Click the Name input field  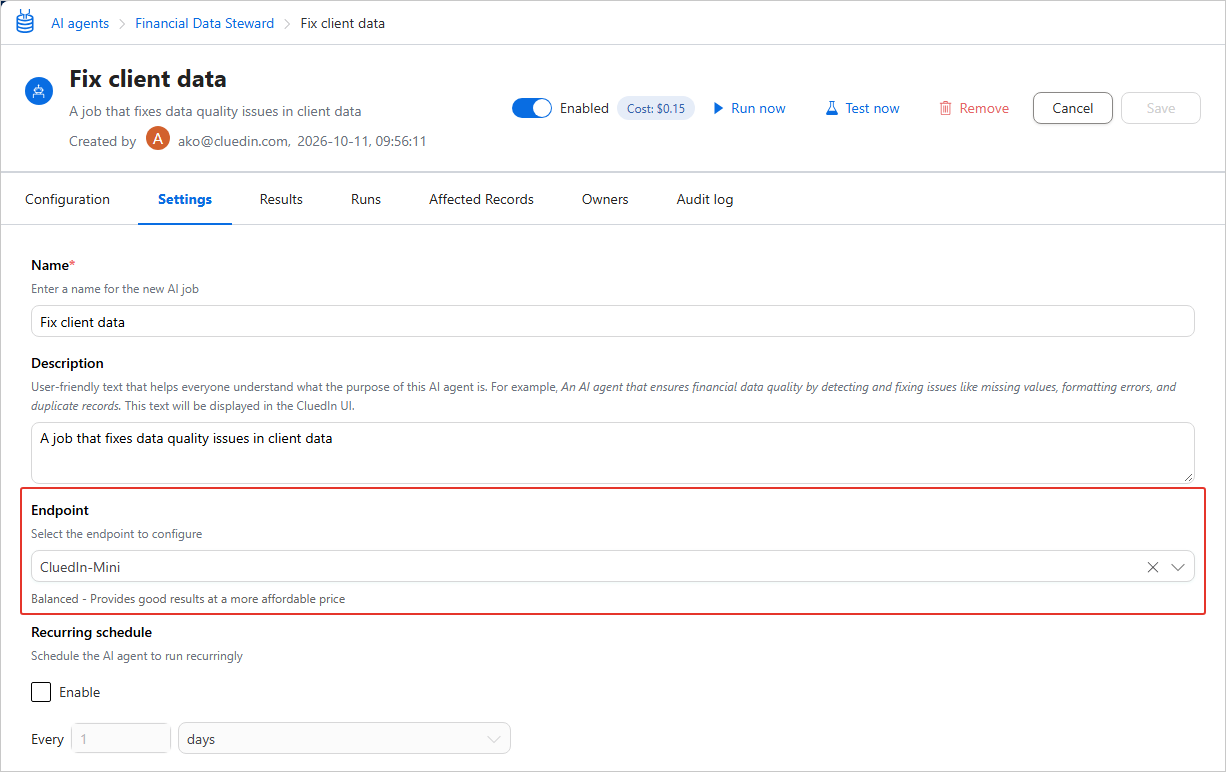tap(613, 321)
